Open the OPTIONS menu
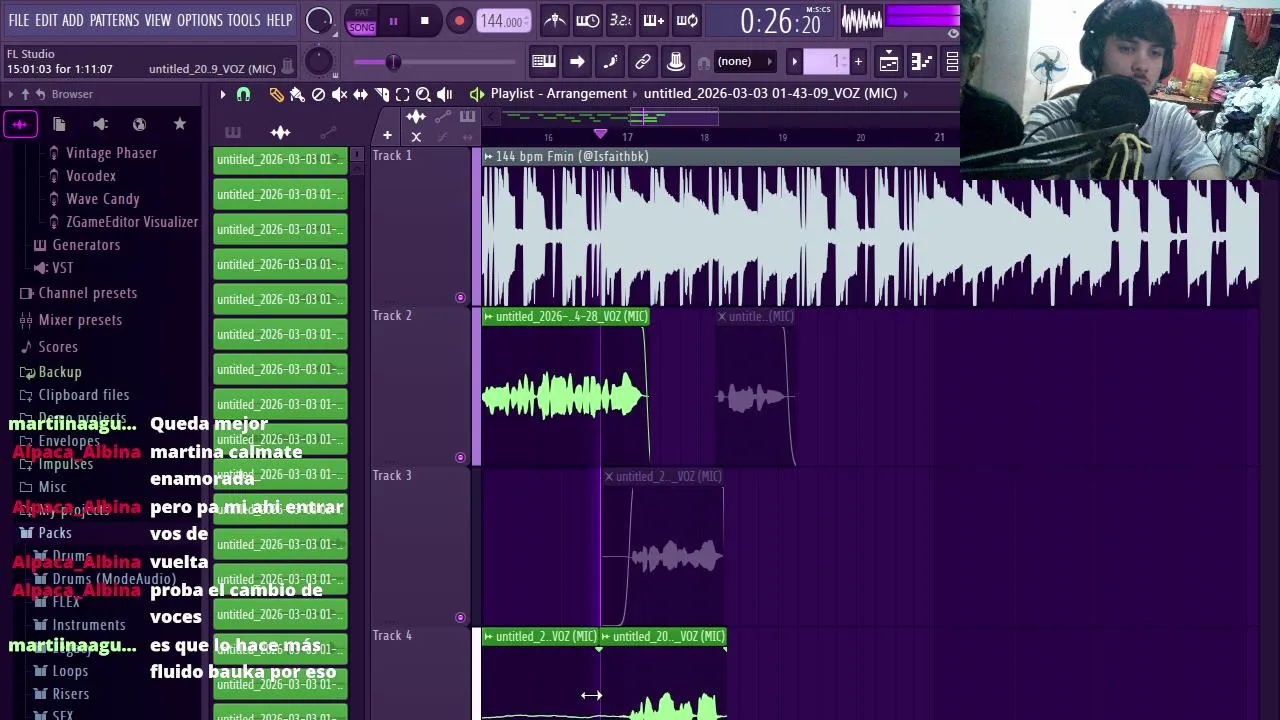Viewport: 1280px width, 720px height. tap(200, 20)
